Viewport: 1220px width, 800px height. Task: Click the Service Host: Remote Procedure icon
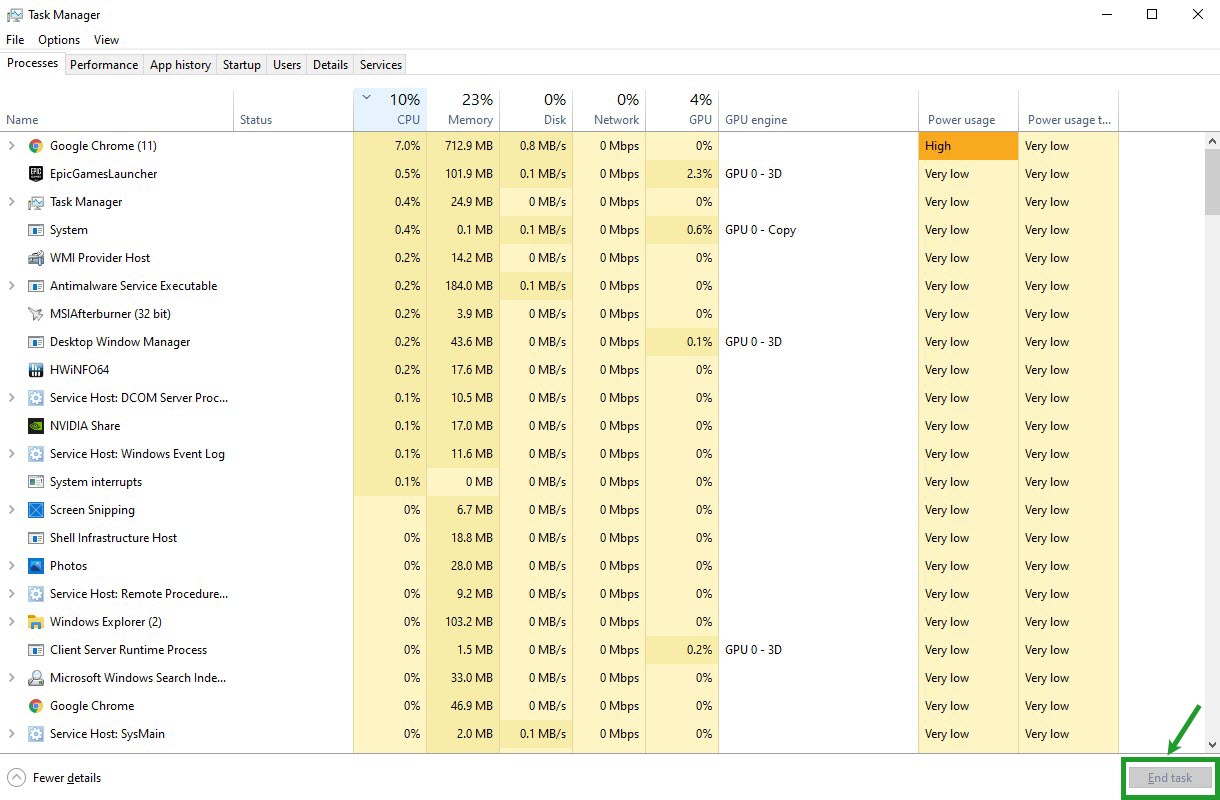[x=36, y=594]
